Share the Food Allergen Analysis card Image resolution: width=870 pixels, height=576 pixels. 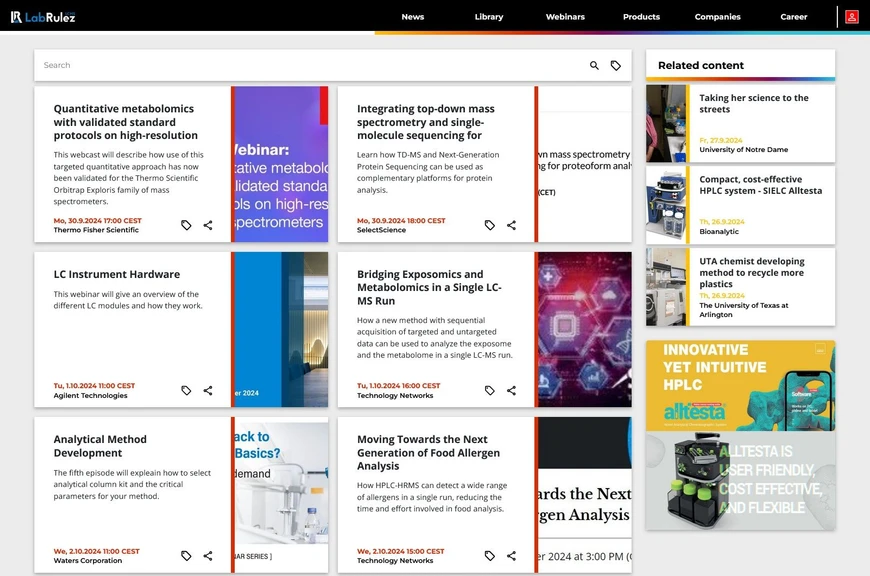tap(512, 555)
